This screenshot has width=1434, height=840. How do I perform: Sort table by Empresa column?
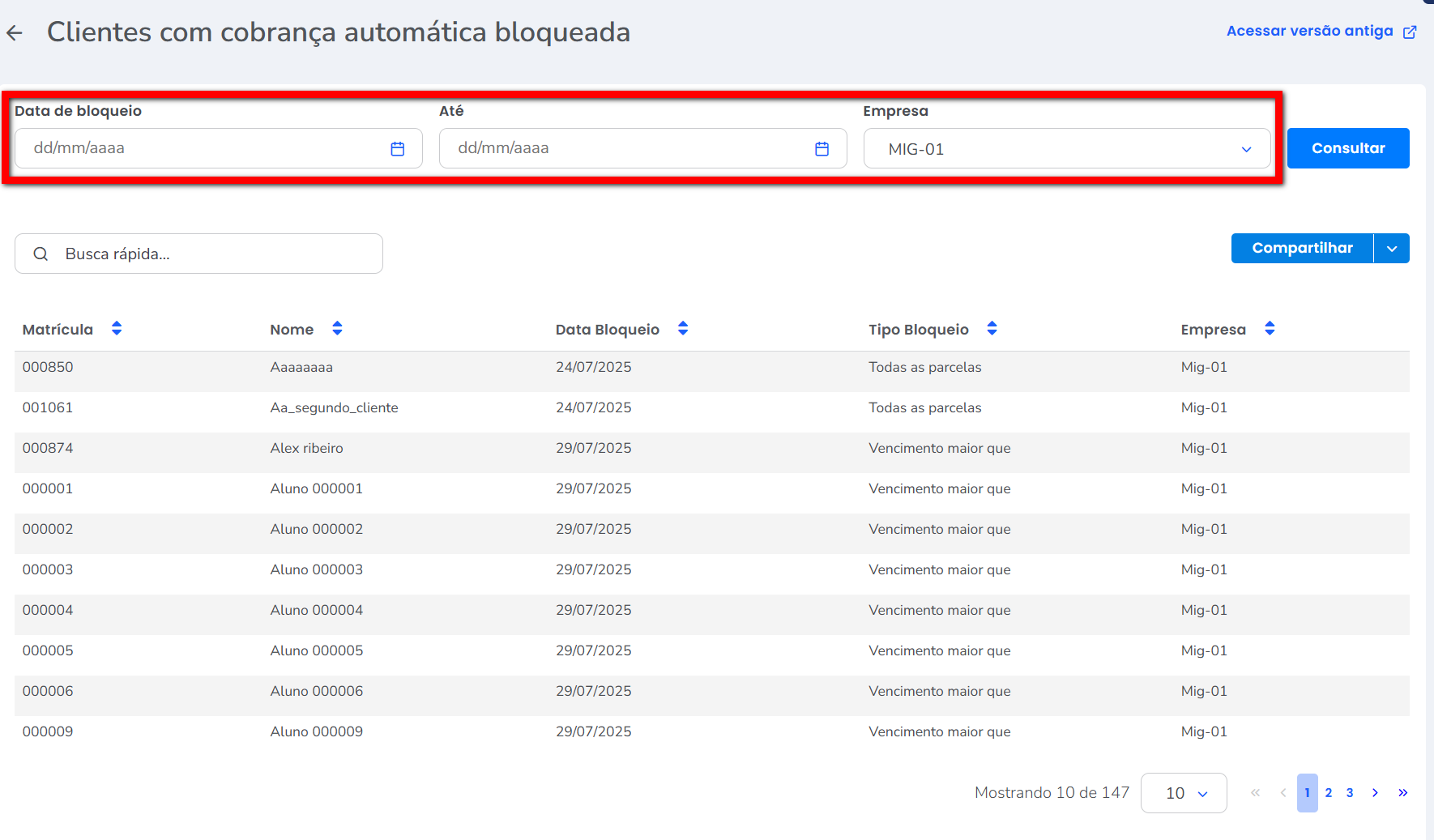(1270, 329)
